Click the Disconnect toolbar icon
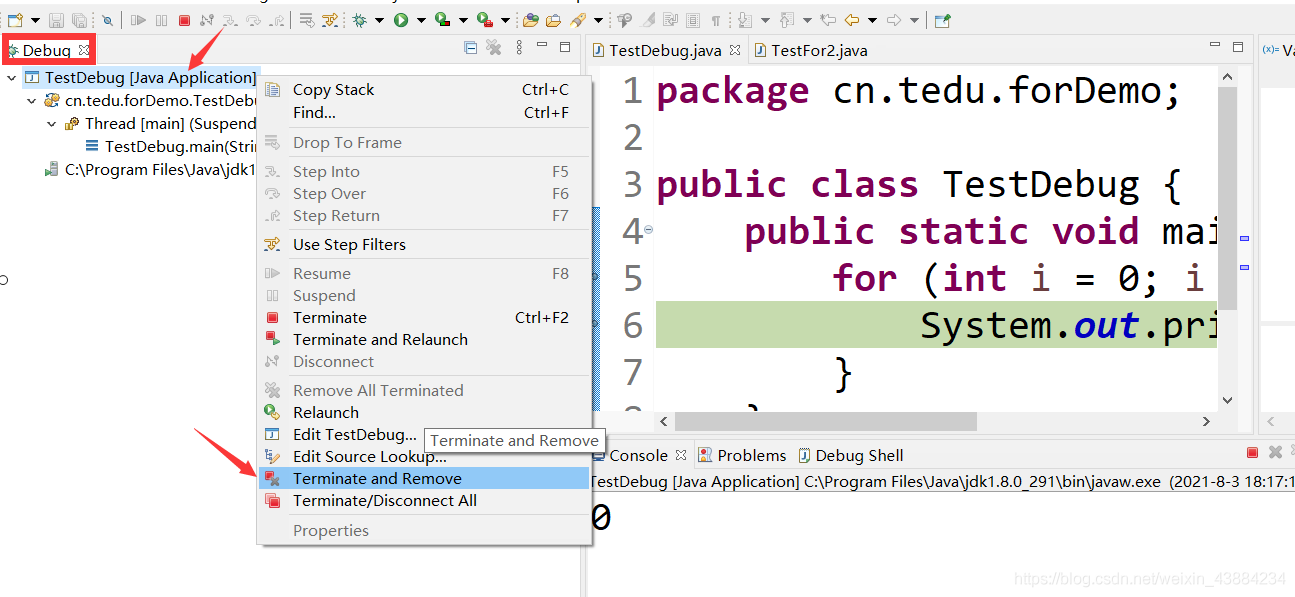Image resolution: width=1295 pixels, height=597 pixels. coord(207,20)
